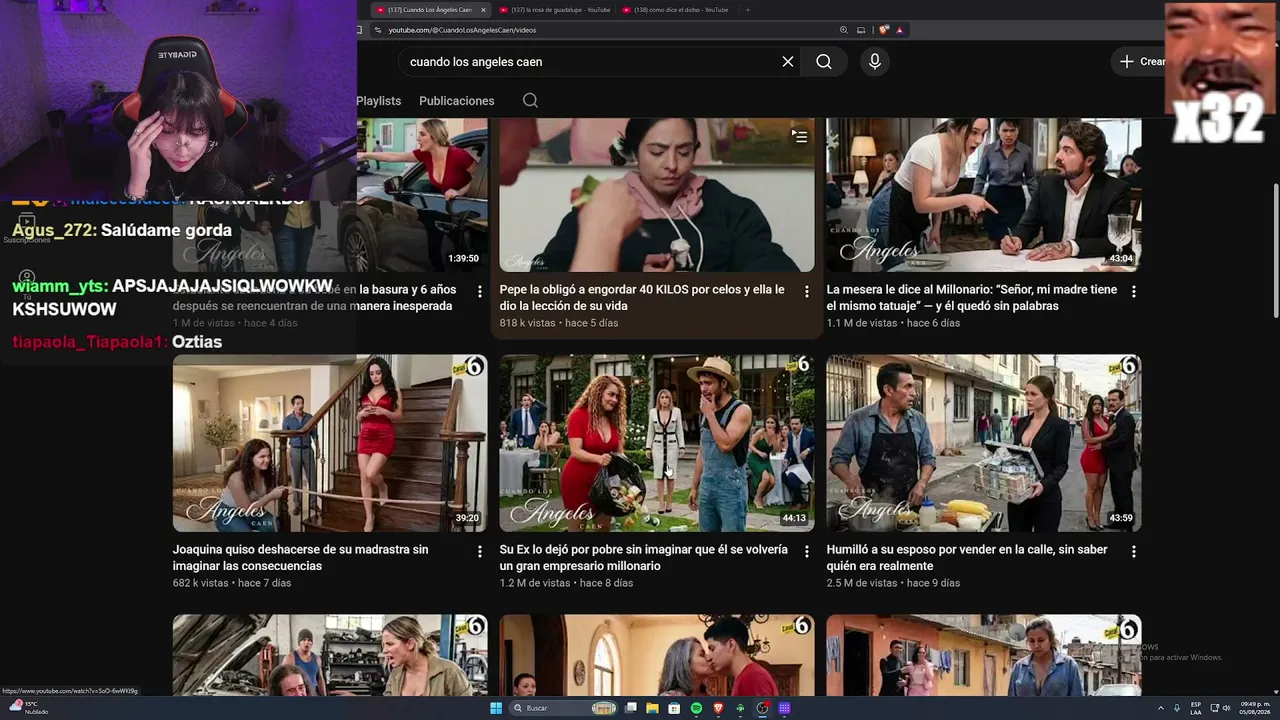Play the Su Ex lo dejó thumbnail
Screen dimensions: 1280x720
point(657,443)
